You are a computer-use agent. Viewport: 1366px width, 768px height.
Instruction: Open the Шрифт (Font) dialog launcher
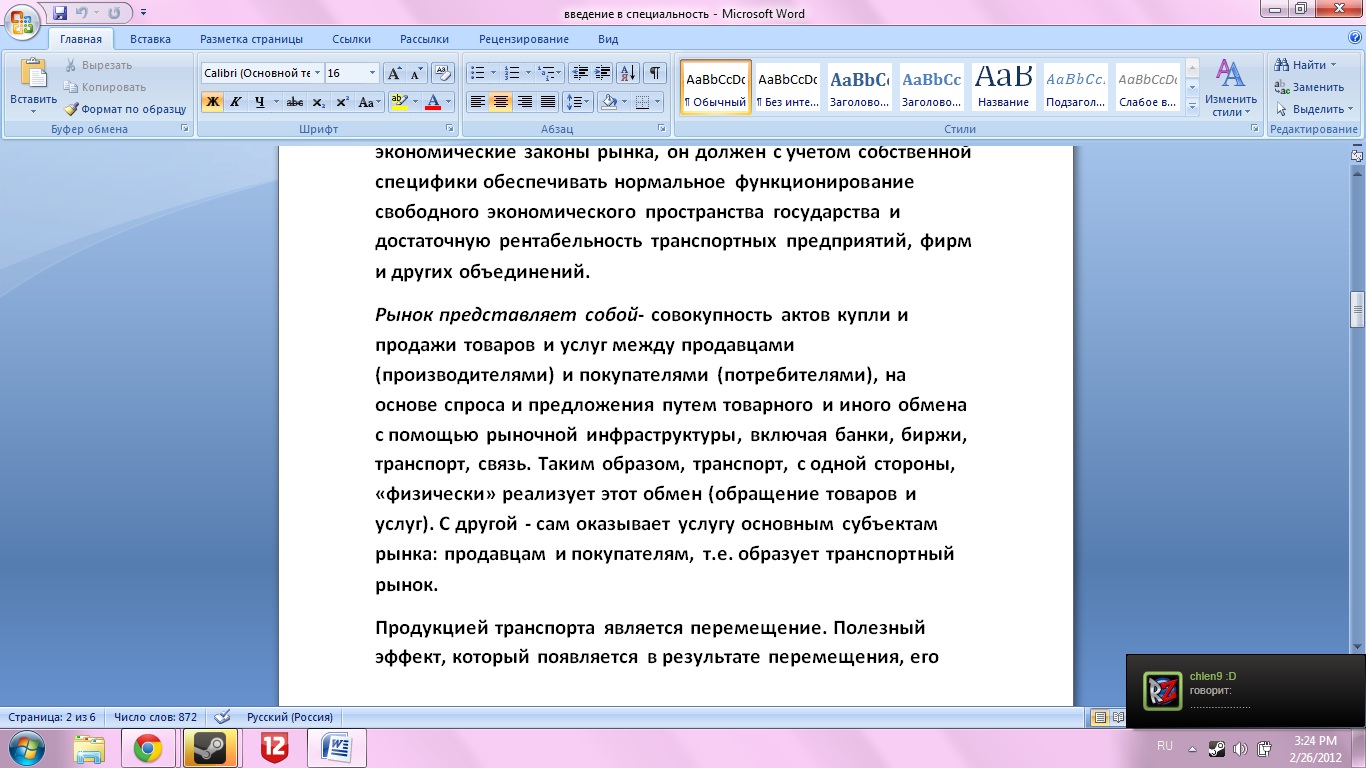pyautogui.click(x=450, y=129)
